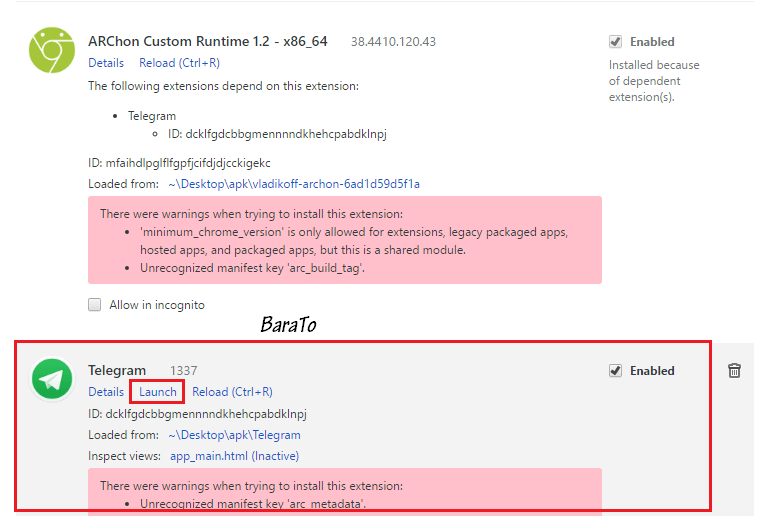The width and height of the screenshot is (778, 516).
Task: Click Telegram ID dcklfgdcbbgmennnndkhehcpabdklnpj text
Action: pyautogui.click(x=197, y=414)
